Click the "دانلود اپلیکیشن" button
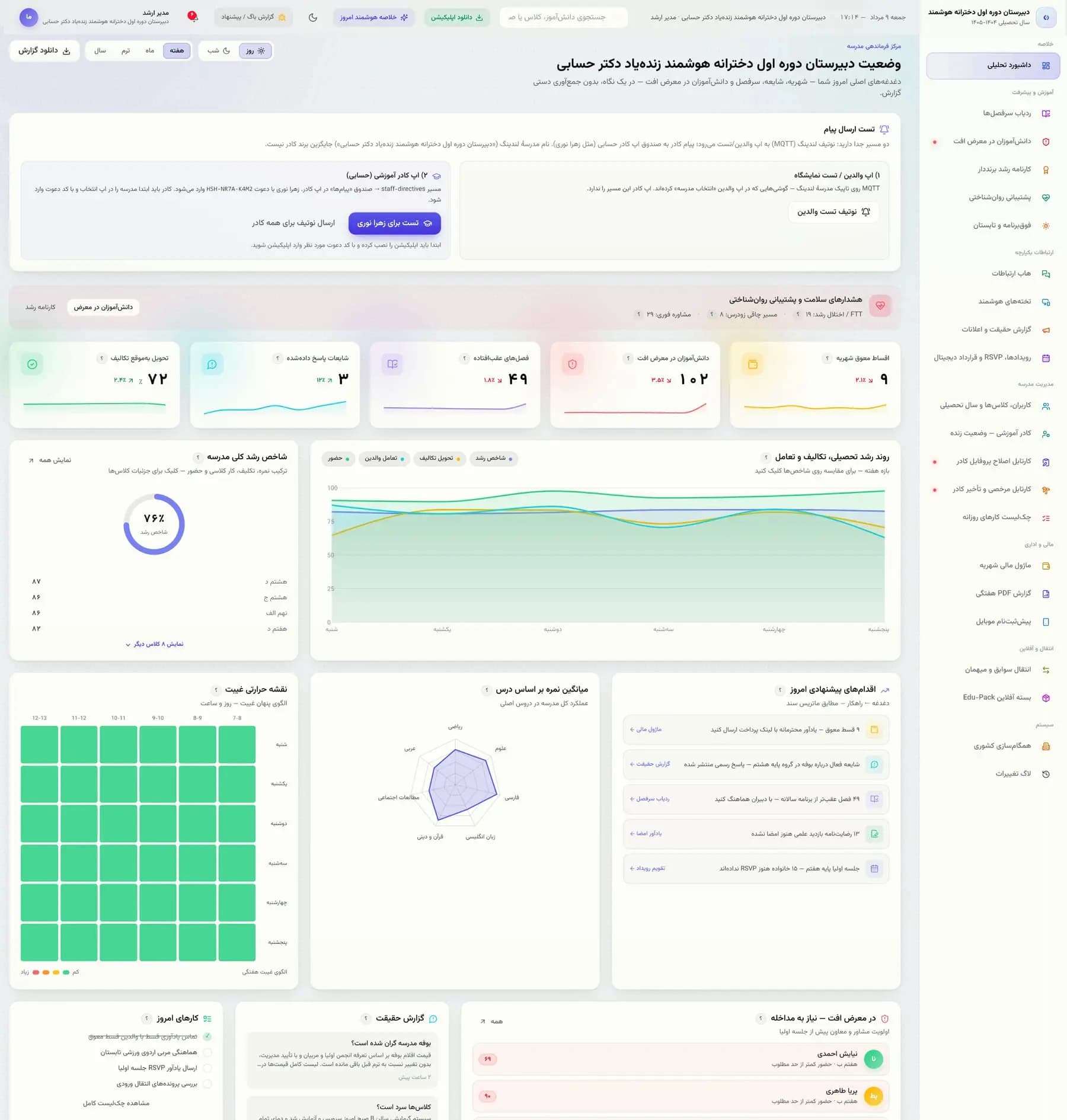1067x1120 pixels. point(457,17)
